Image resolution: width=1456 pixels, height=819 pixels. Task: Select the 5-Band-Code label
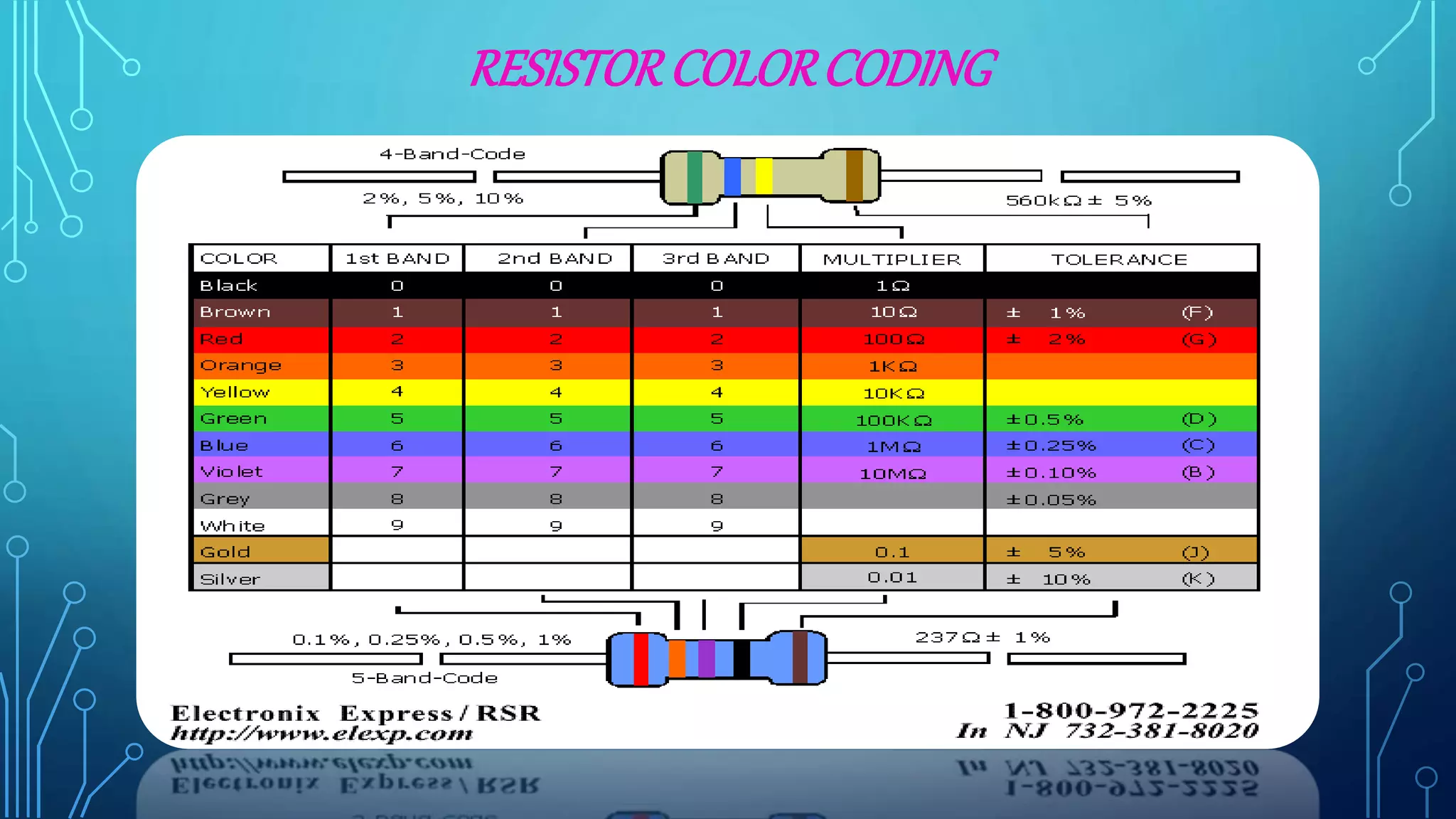click(x=424, y=678)
